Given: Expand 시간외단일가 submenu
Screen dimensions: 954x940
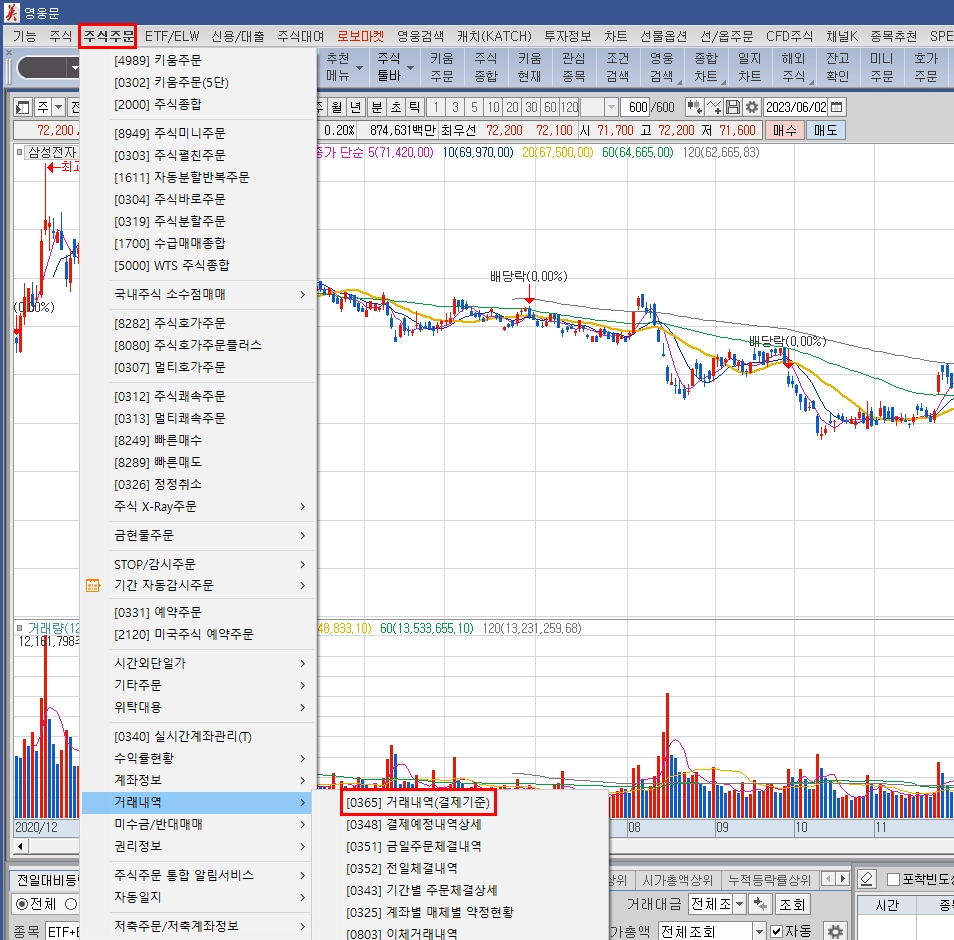Looking at the screenshot, I should coord(198,663).
